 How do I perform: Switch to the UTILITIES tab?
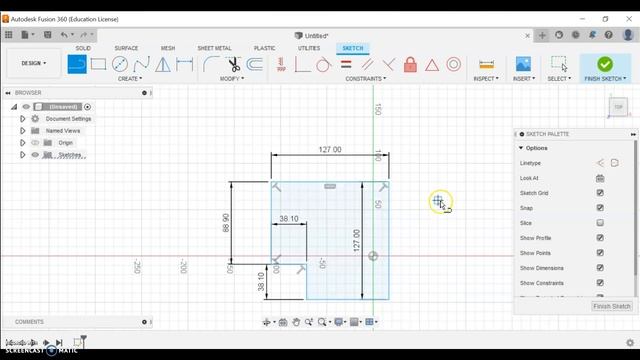click(x=309, y=48)
